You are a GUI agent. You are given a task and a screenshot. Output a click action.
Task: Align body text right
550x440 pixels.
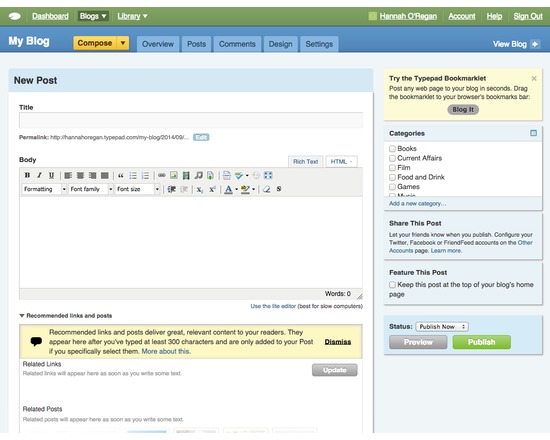[92, 175]
